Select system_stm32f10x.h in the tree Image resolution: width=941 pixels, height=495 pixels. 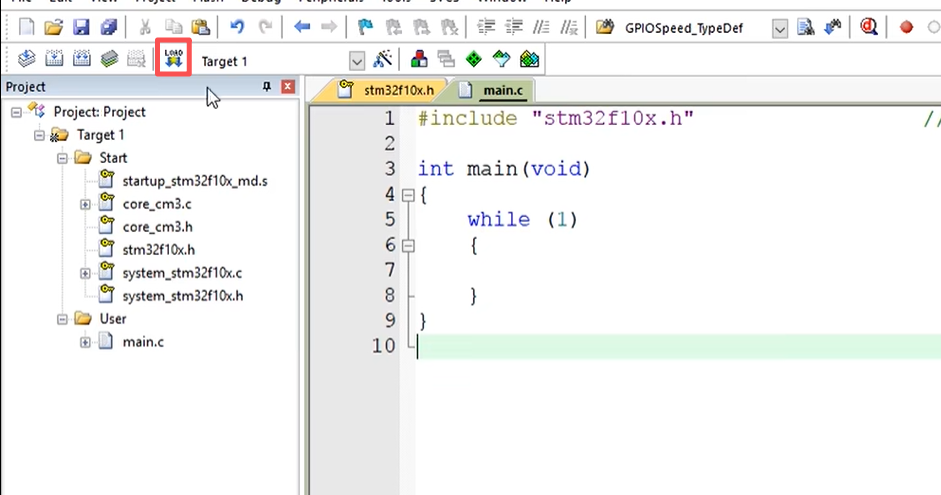[x=182, y=296]
